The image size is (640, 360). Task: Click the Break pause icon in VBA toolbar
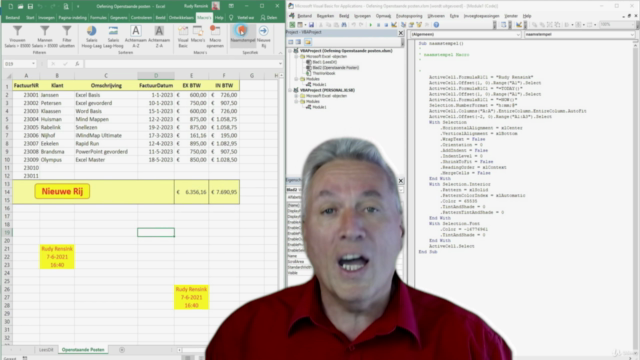tap(378, 25)
